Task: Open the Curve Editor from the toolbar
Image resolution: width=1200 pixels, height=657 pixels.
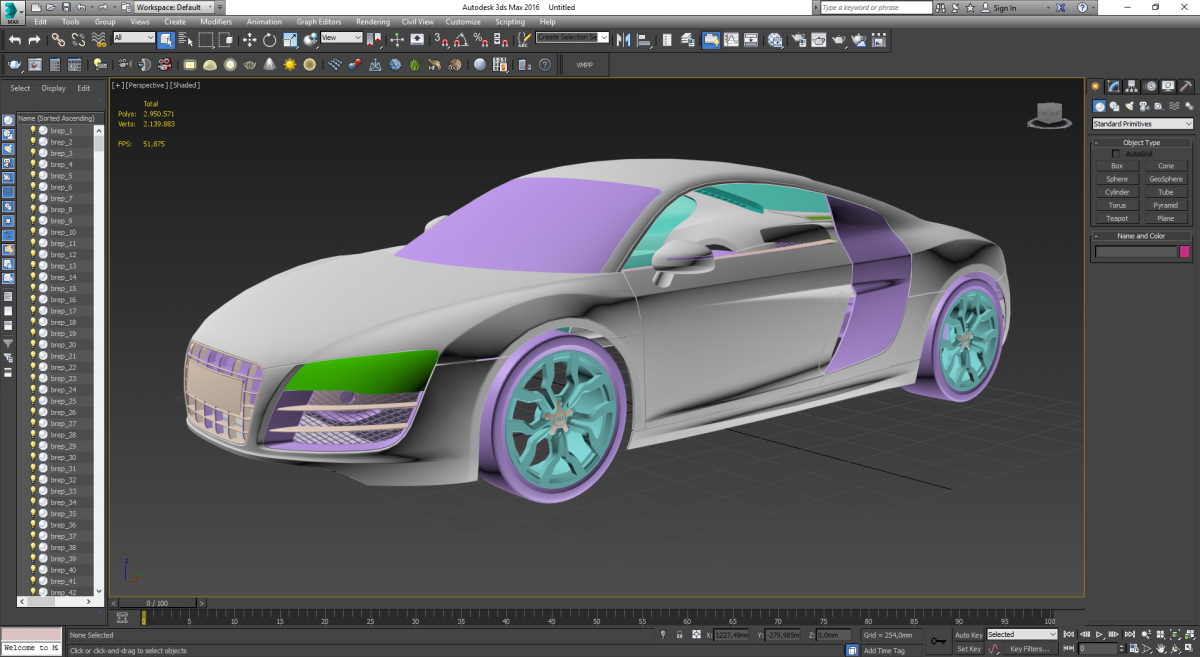Action: 732,40
